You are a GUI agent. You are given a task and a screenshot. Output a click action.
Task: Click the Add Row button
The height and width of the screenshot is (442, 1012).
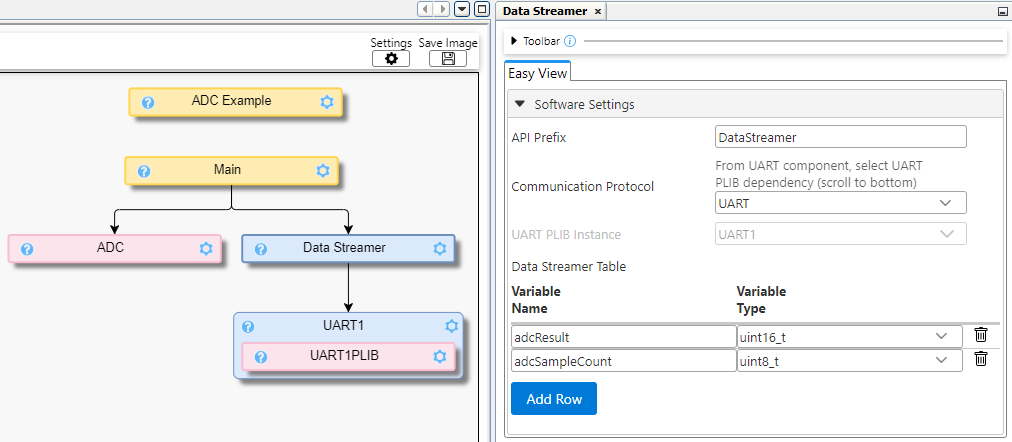click(x=553, y=399)
